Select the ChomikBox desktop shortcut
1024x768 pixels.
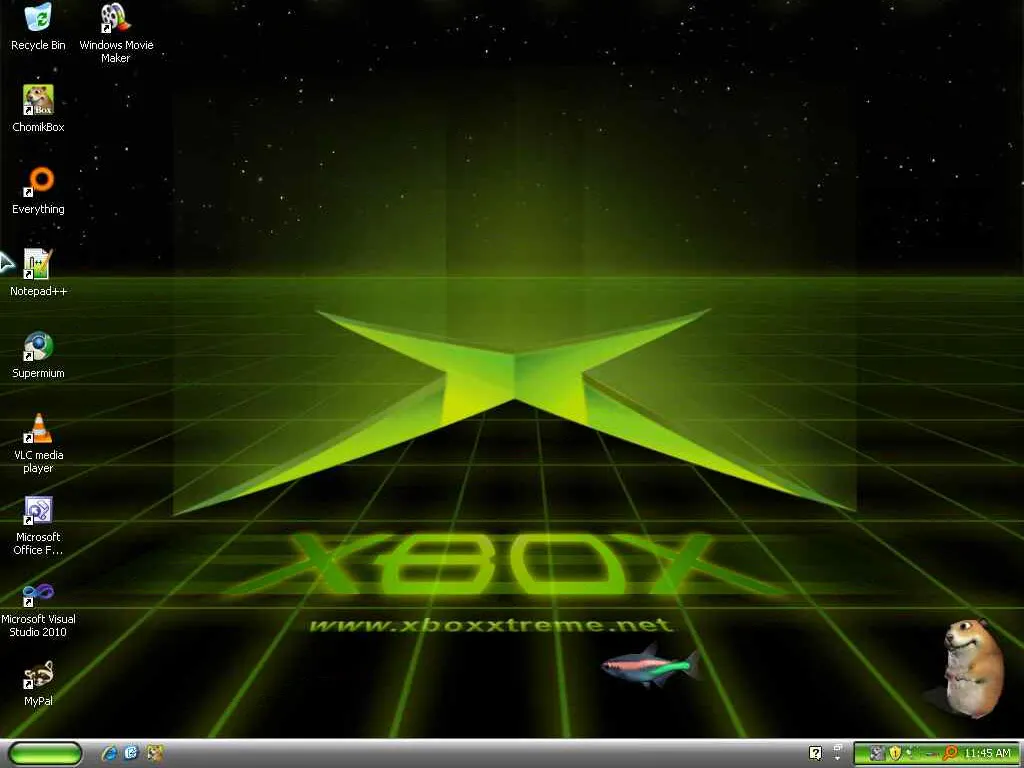38,100
